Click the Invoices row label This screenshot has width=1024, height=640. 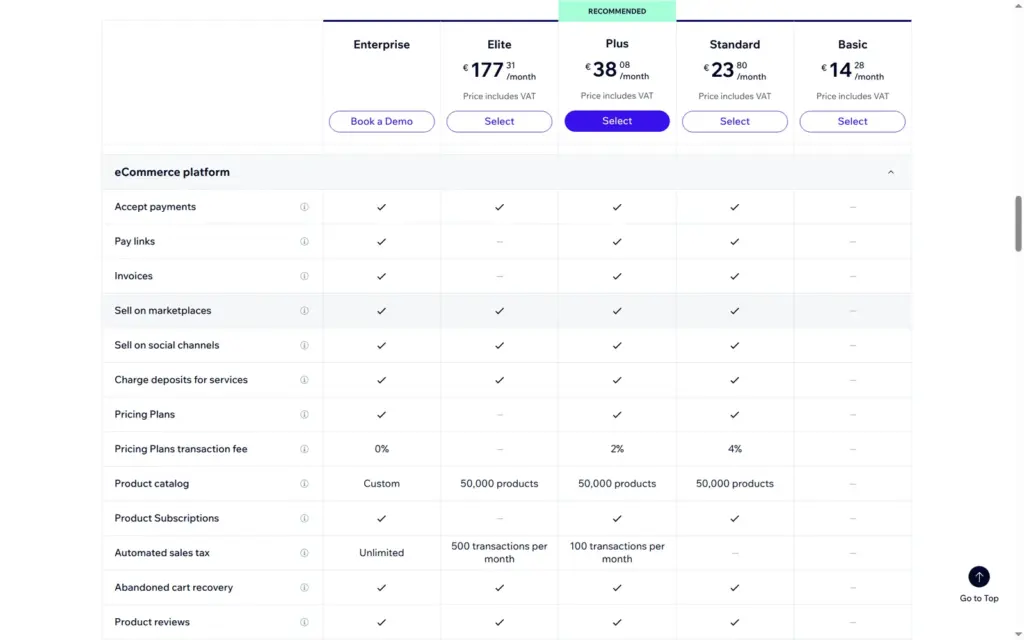tap(133, 276)
